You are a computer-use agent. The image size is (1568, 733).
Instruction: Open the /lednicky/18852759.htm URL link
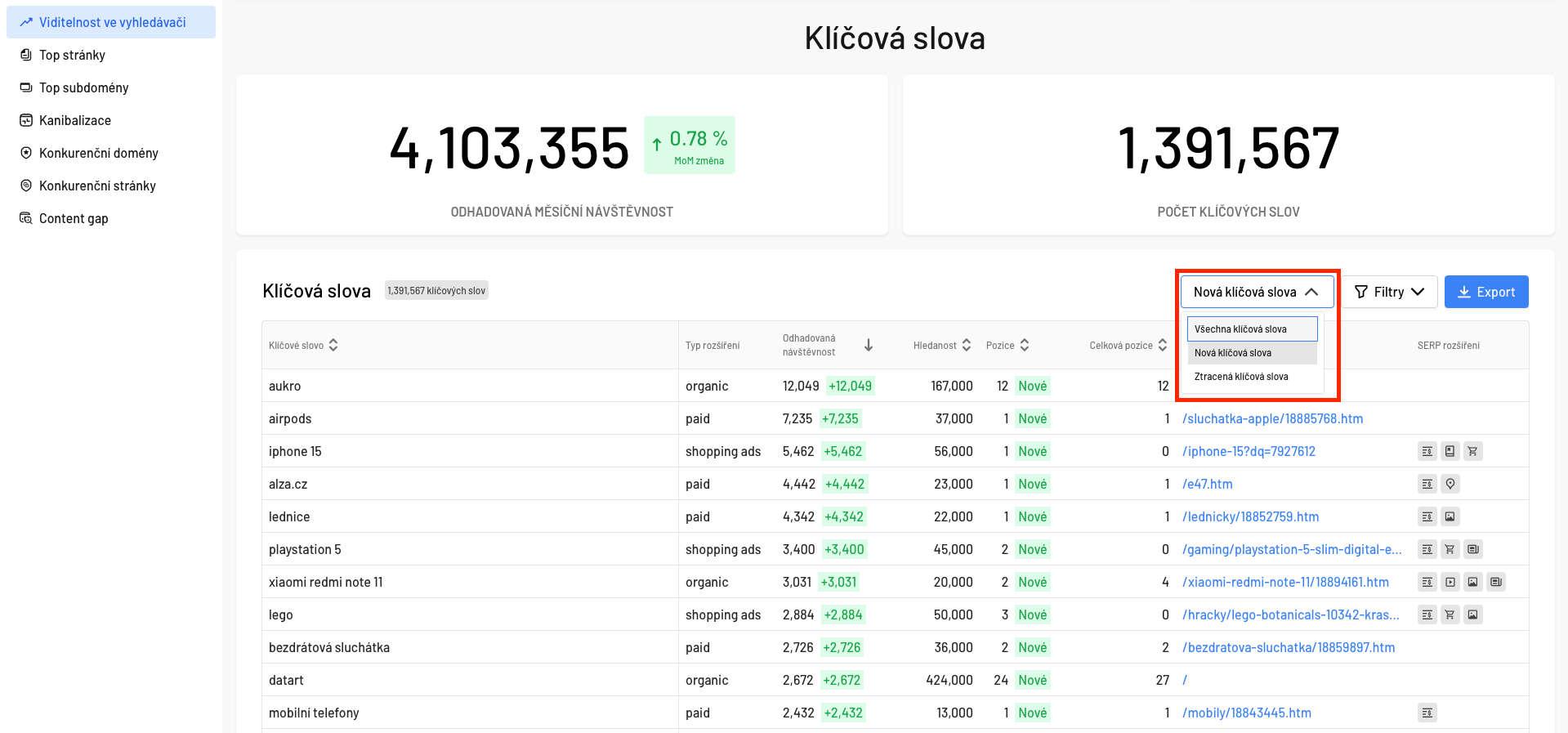pyautogui.click(x=1250, y=516)
